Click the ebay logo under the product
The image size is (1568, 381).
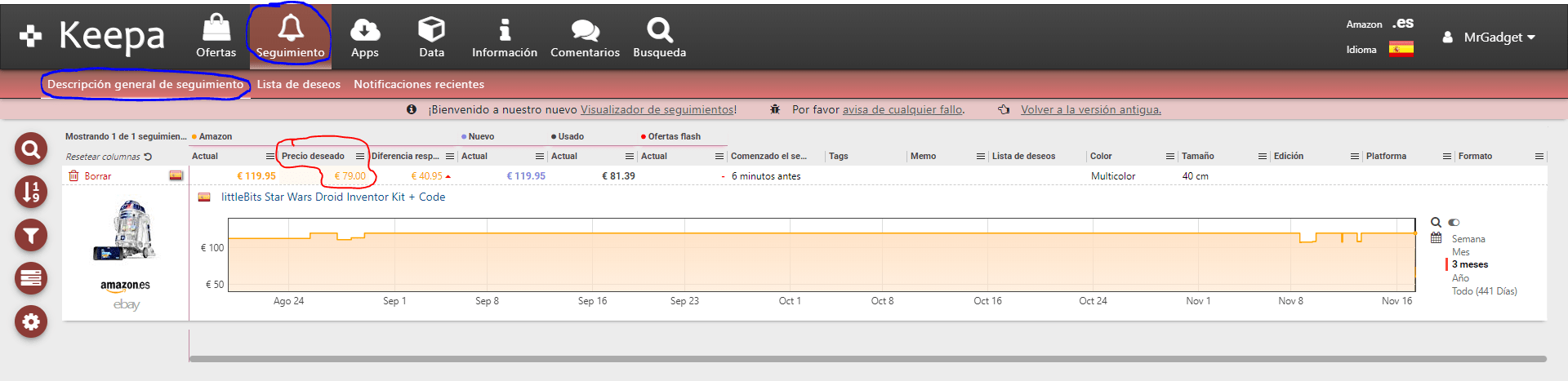click(126, 304)
